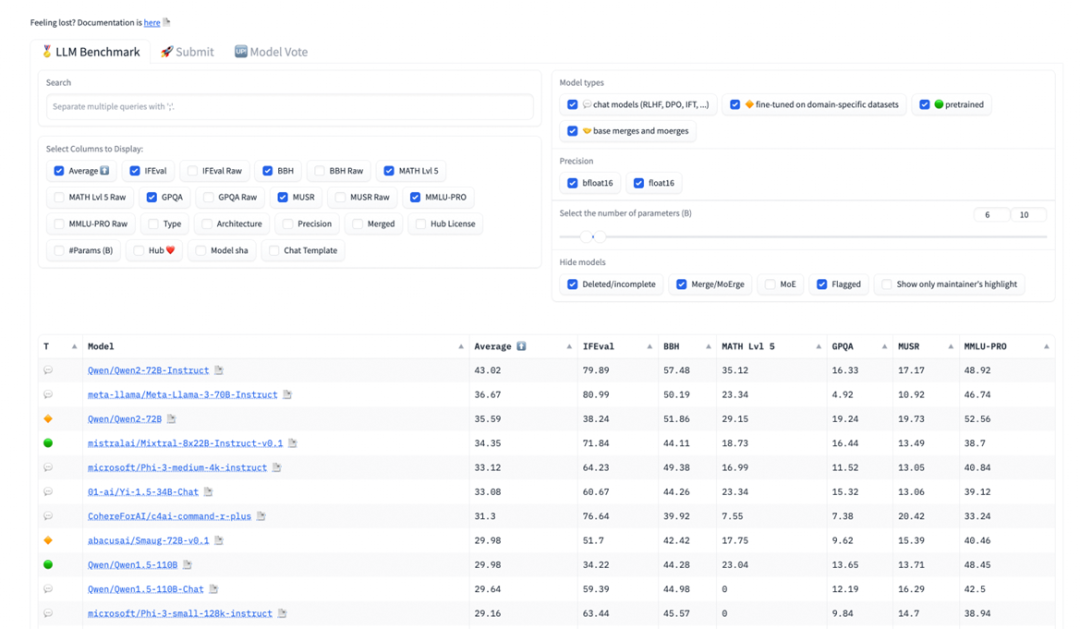The height and width of the screenshot is (629, 1080).
Task: Click green circle icon in Qwen1.5-110B row
Action: tap(48, 564)
